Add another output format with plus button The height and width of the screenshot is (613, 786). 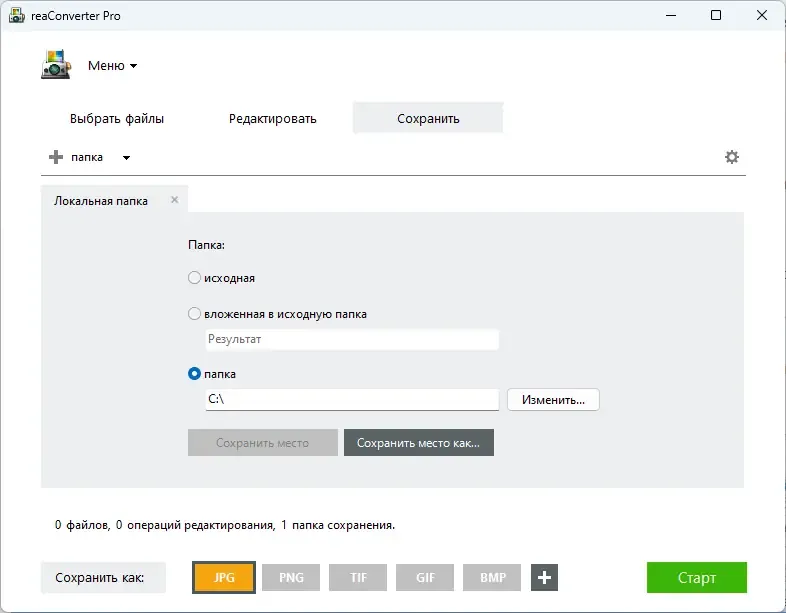(544, 577)
